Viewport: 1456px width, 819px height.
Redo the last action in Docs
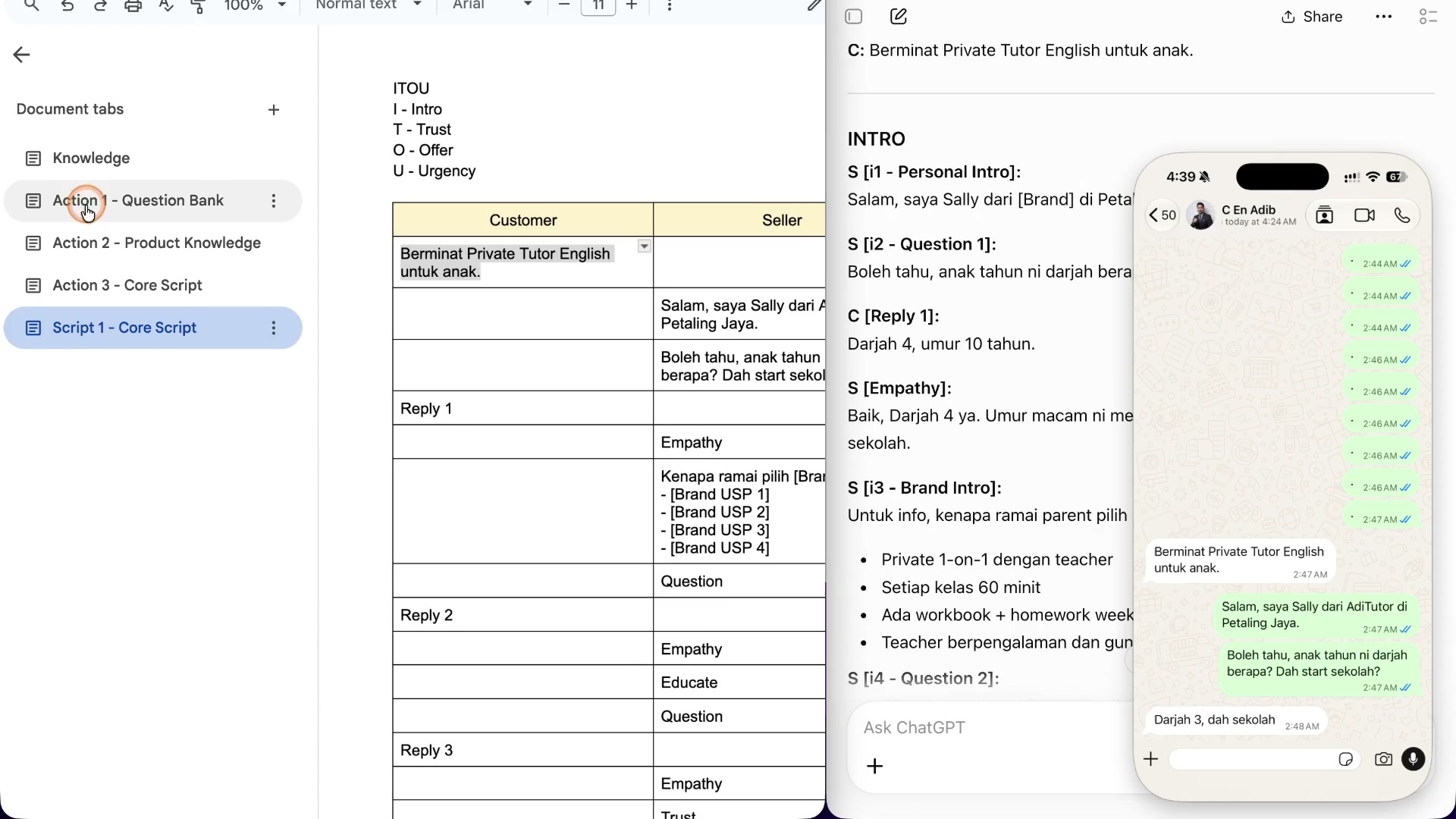[100, 6]
